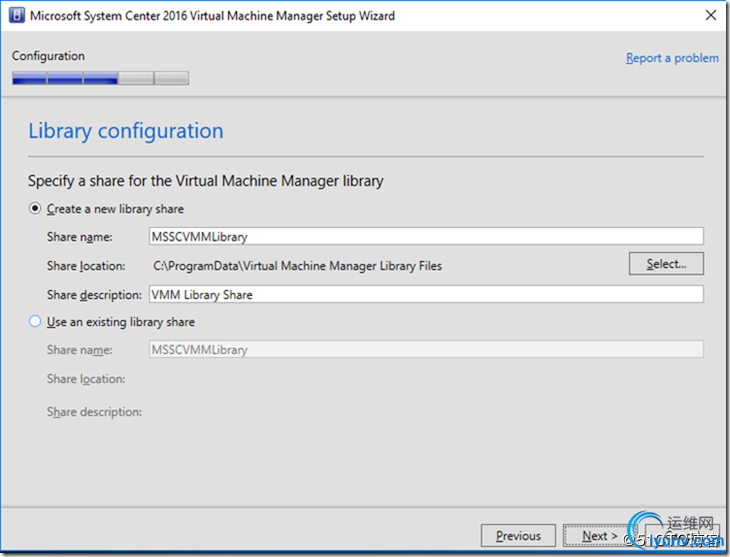This screenshot has height=557, width=730.
Task: Click the Share location label under new share
Action: tap(86, 266)
